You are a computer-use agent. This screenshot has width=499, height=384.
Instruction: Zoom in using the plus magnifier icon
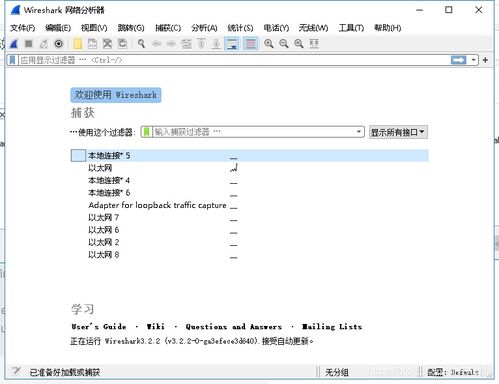pos(269,44)
